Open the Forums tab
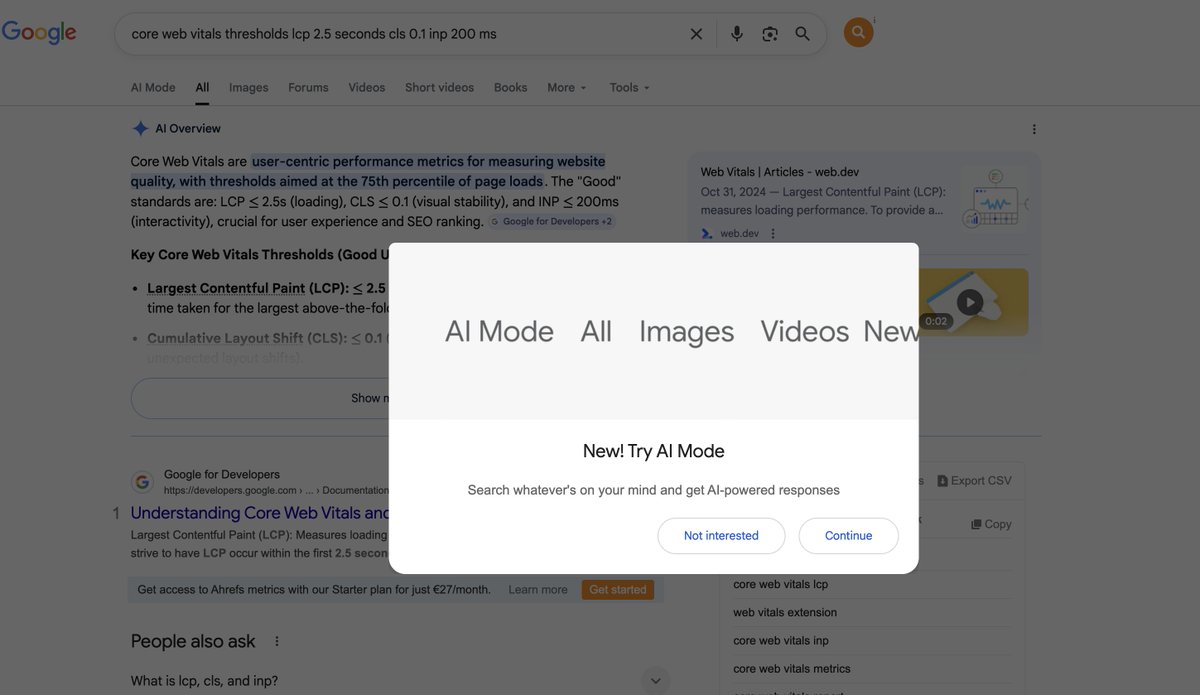The height and width of the screenshot is (695, 1200). tap(308, 88)
